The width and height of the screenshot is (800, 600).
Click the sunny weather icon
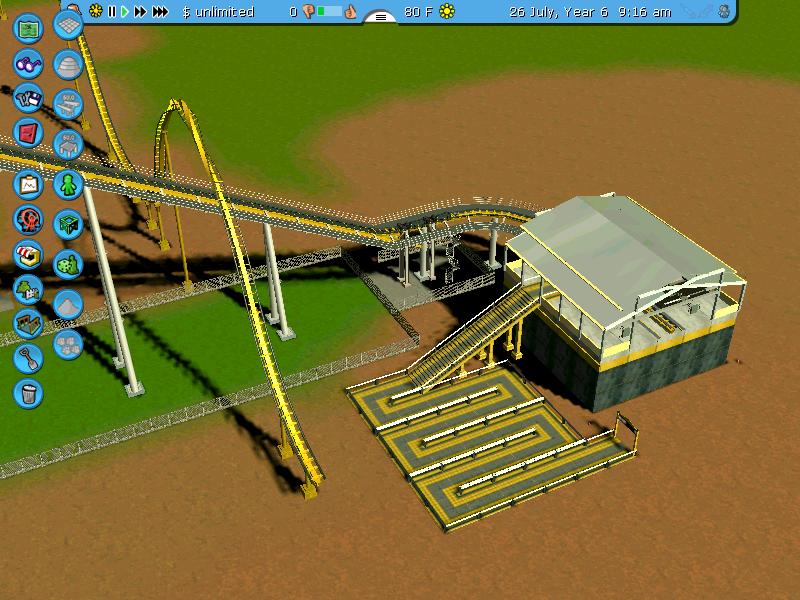[447, 11]
